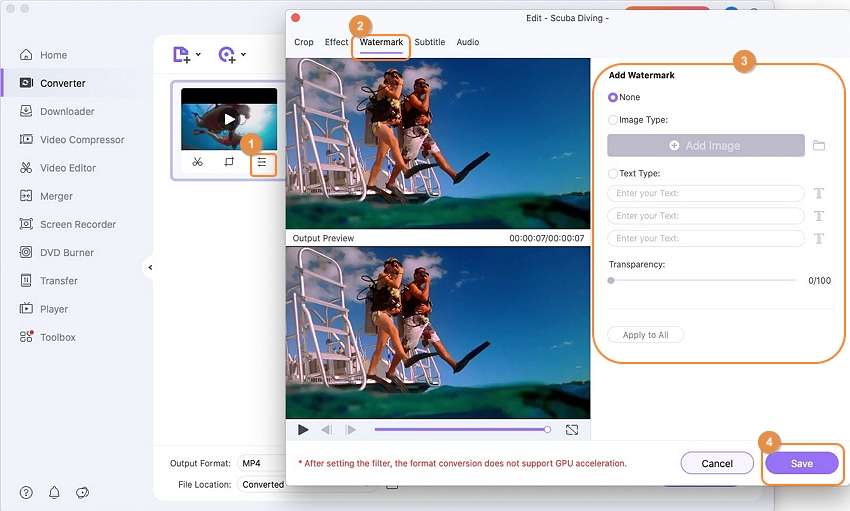Switch to the Subtitle tab
Image resolution: width=850 pixels, height=511 pixels.
tap(429, 42)
